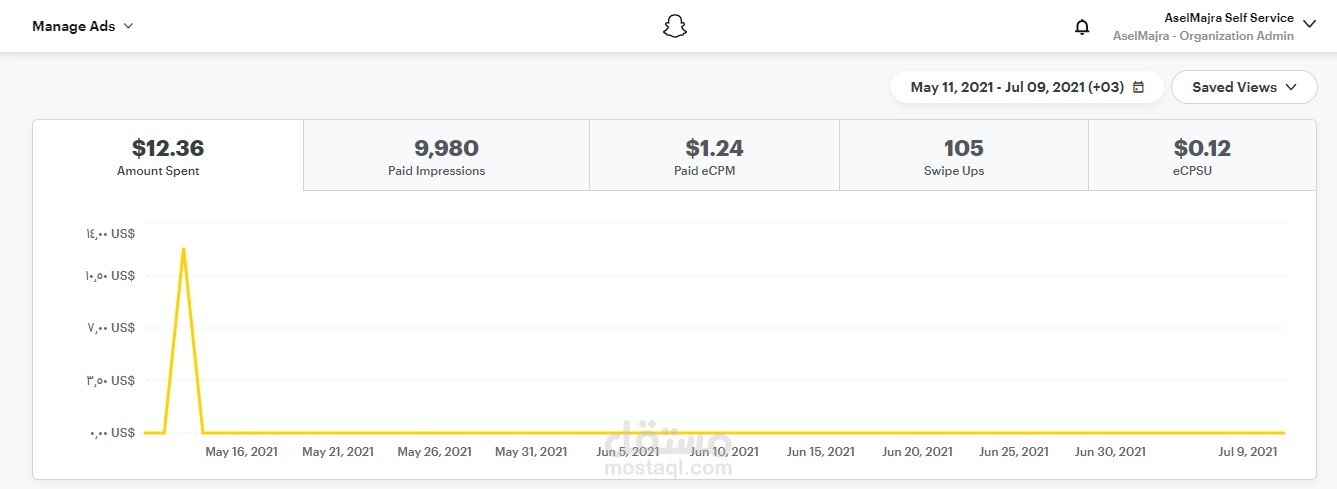
Task: Click the May 26, 2021 date label
Action: pyautogui.click(x=434, y=452)
